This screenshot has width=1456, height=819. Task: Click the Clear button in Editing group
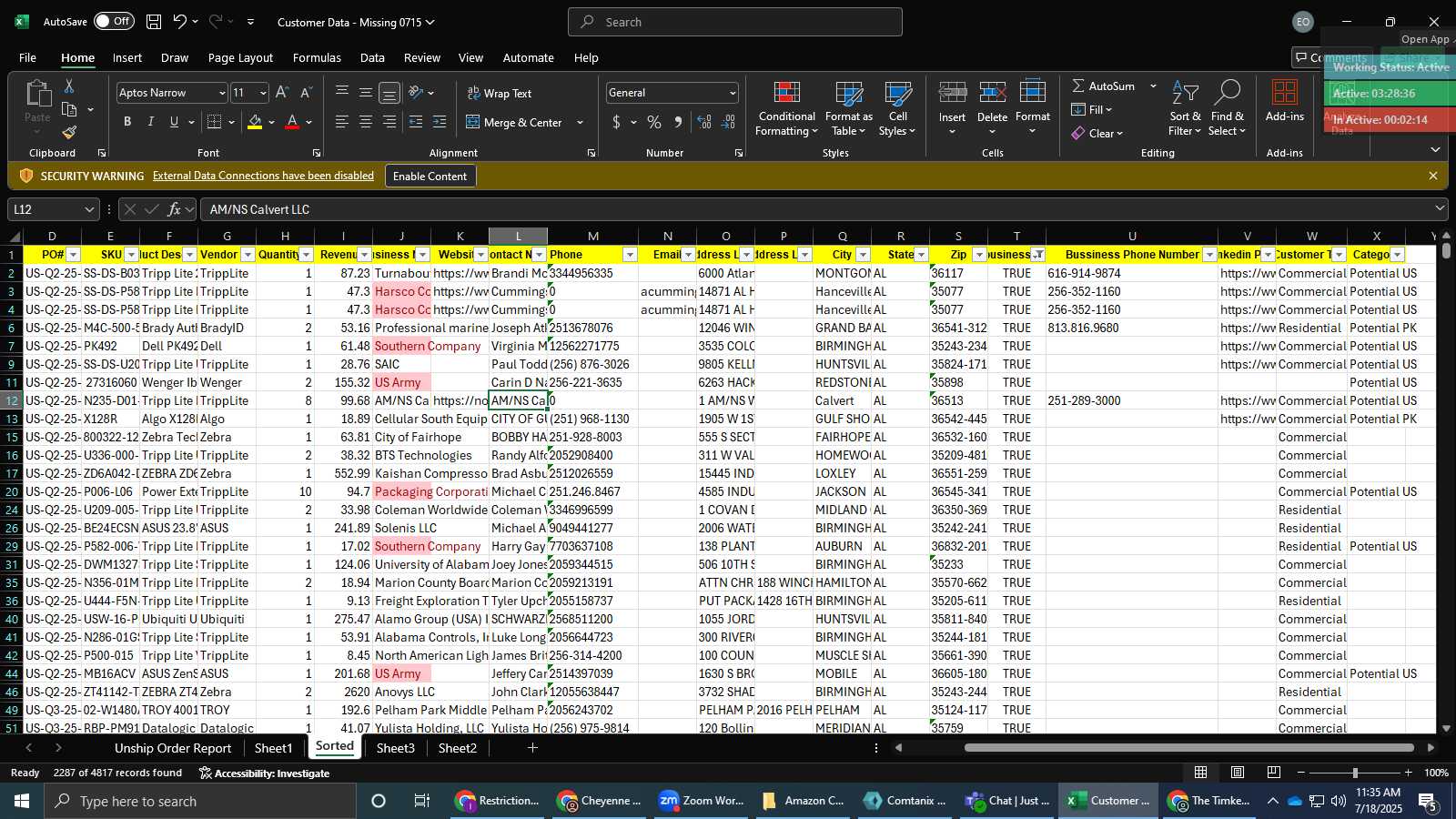coord(1097,133)
